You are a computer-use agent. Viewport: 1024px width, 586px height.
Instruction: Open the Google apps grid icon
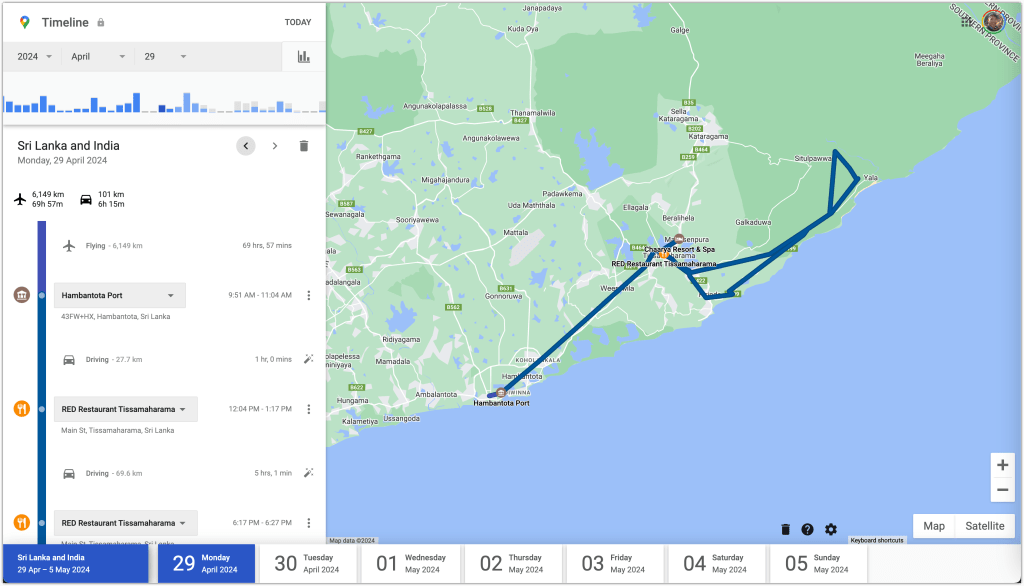[x=966, y=20]
